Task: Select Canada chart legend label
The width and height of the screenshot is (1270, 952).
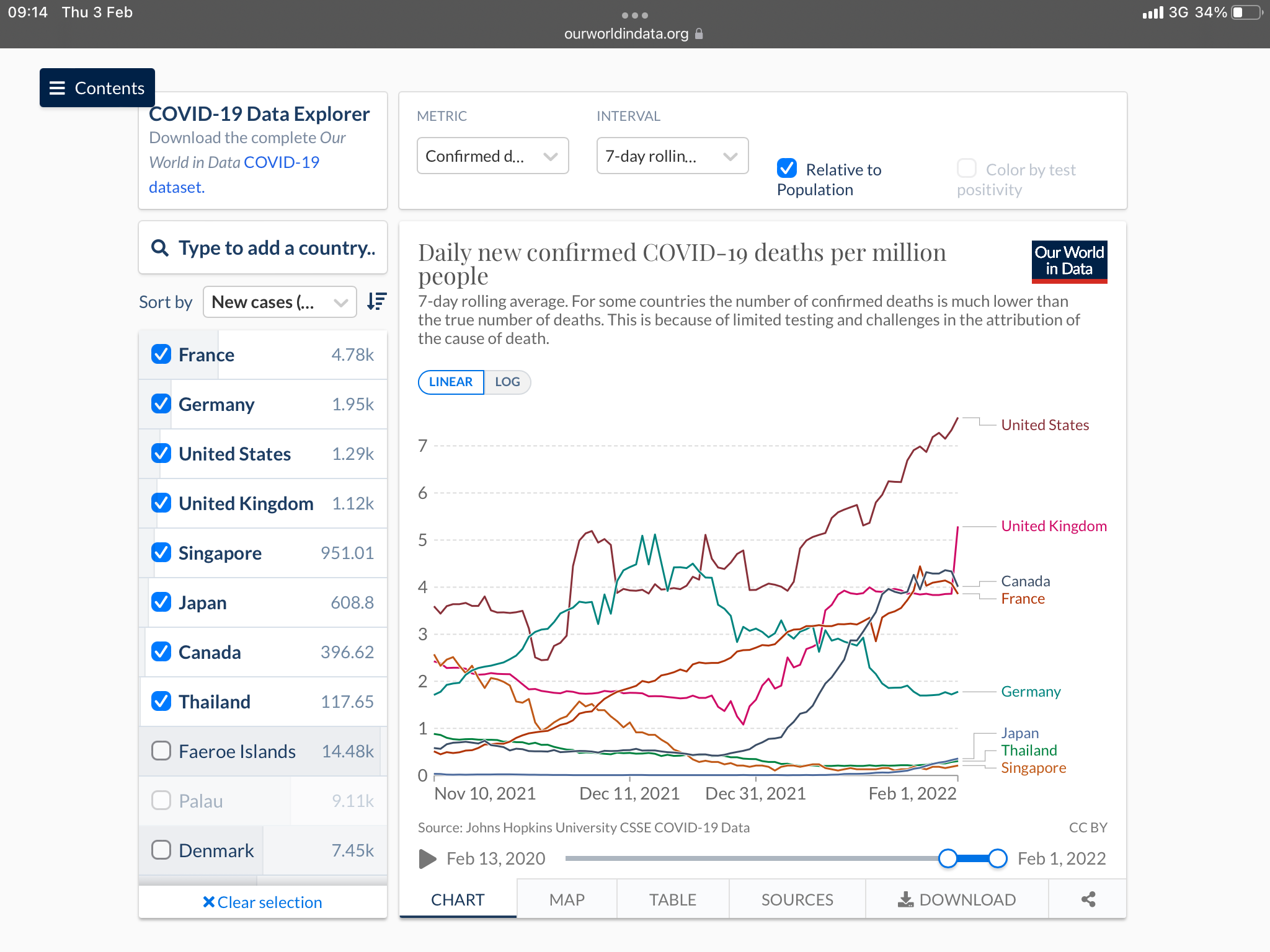Action: coord(1026,581)
